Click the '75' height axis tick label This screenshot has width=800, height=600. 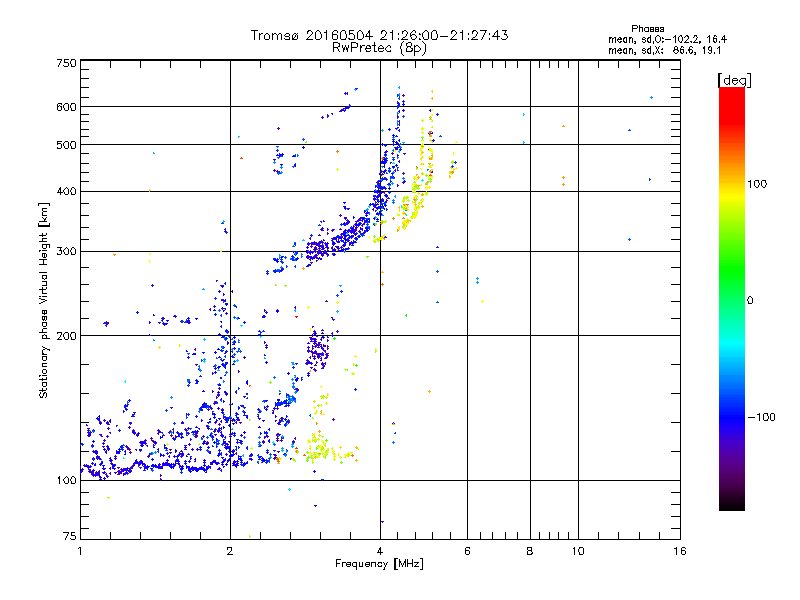click(70, 536)
